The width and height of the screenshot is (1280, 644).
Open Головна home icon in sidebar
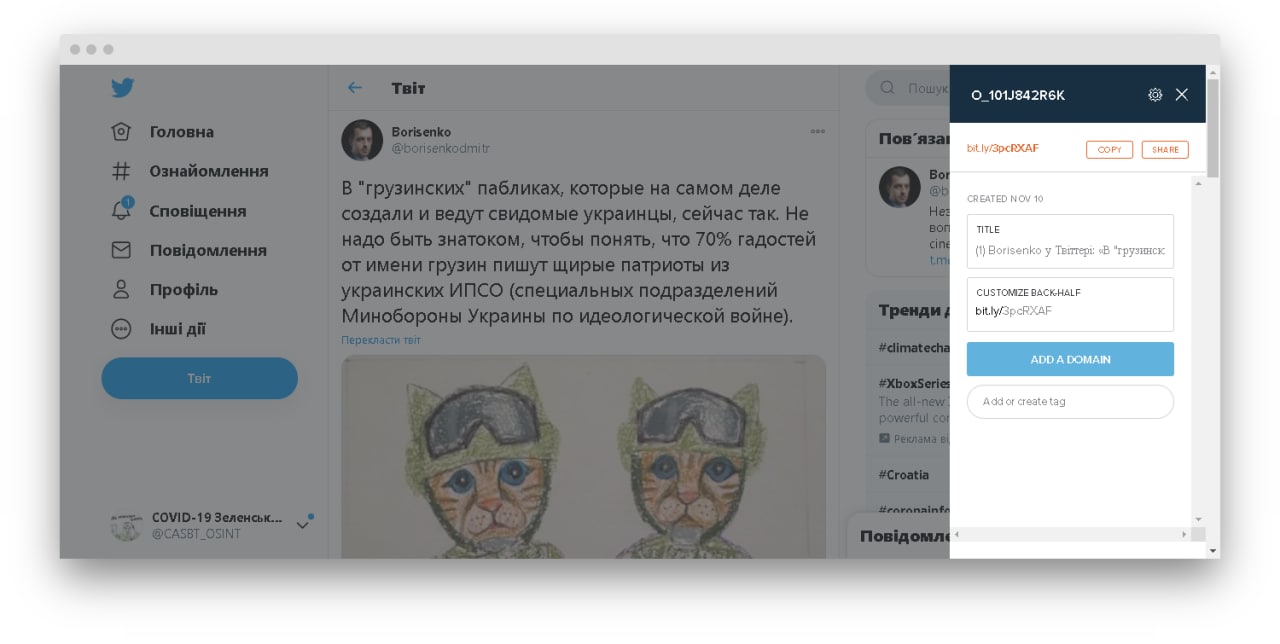pos(121,132)
